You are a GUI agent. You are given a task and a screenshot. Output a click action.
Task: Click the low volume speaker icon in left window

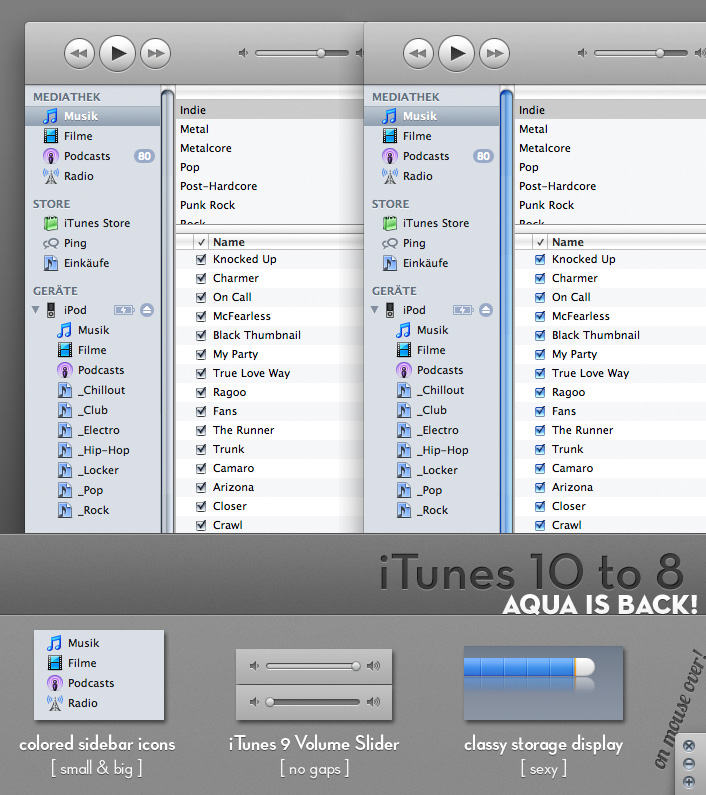pos(243,53)
